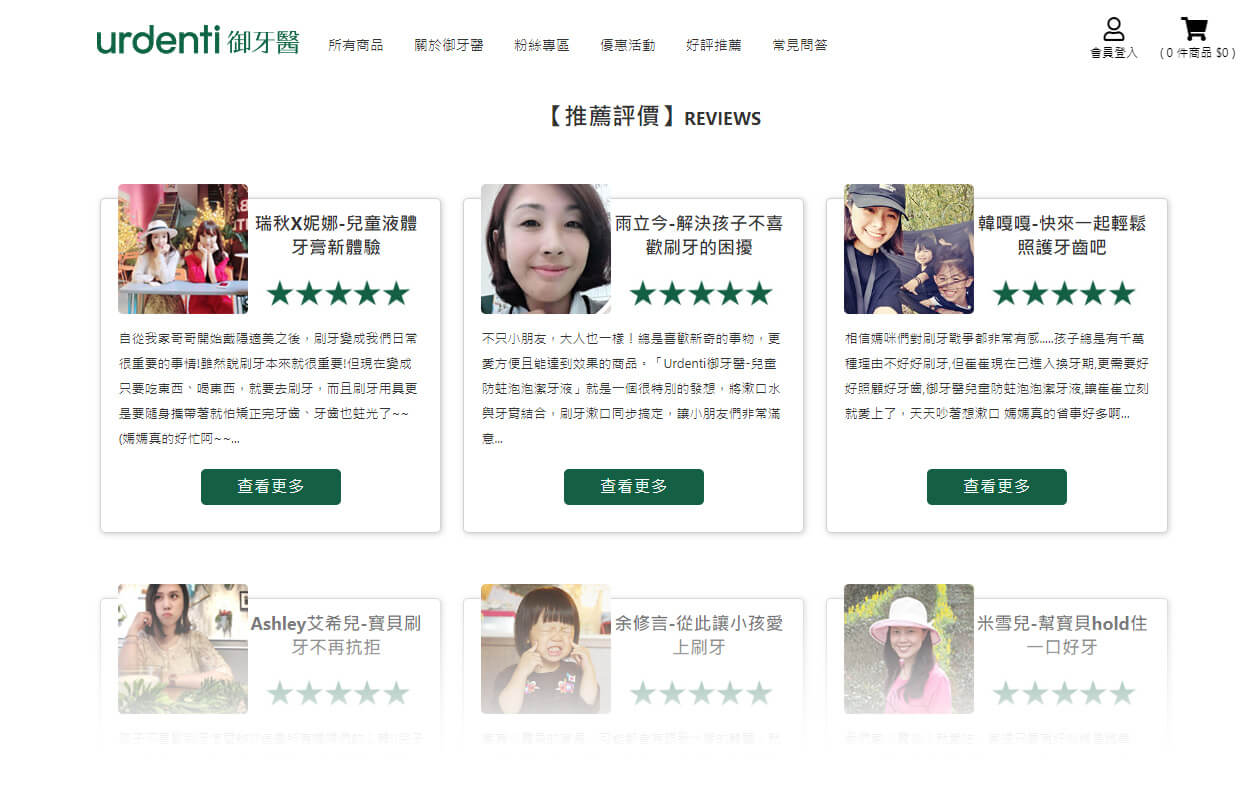1260x800 pixels.
Task: Open the 粉絲專區 navigation item
Action: pyautogui.click(x=542, y=45)
